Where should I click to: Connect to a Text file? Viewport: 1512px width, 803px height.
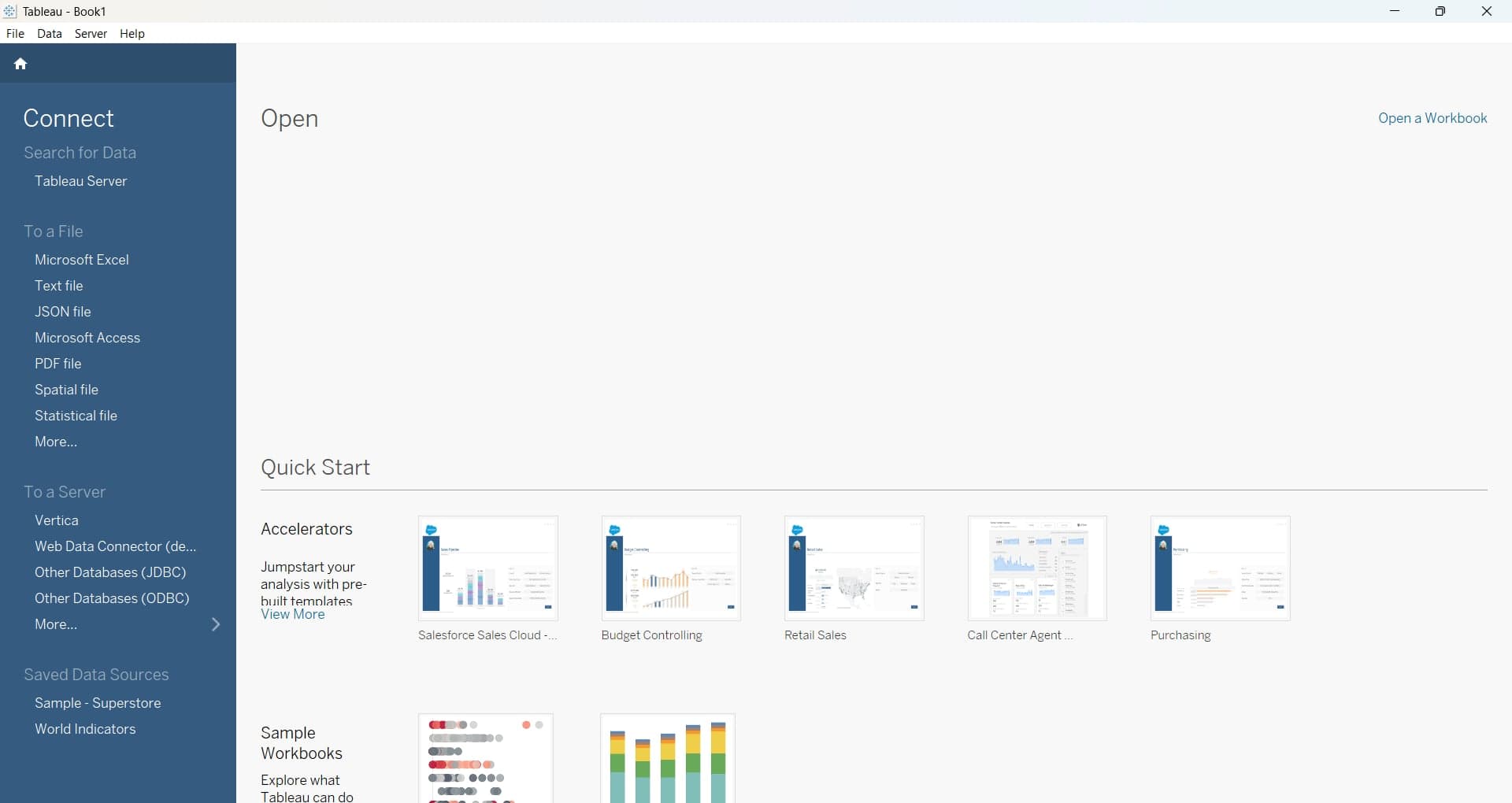tap(59, 286)
